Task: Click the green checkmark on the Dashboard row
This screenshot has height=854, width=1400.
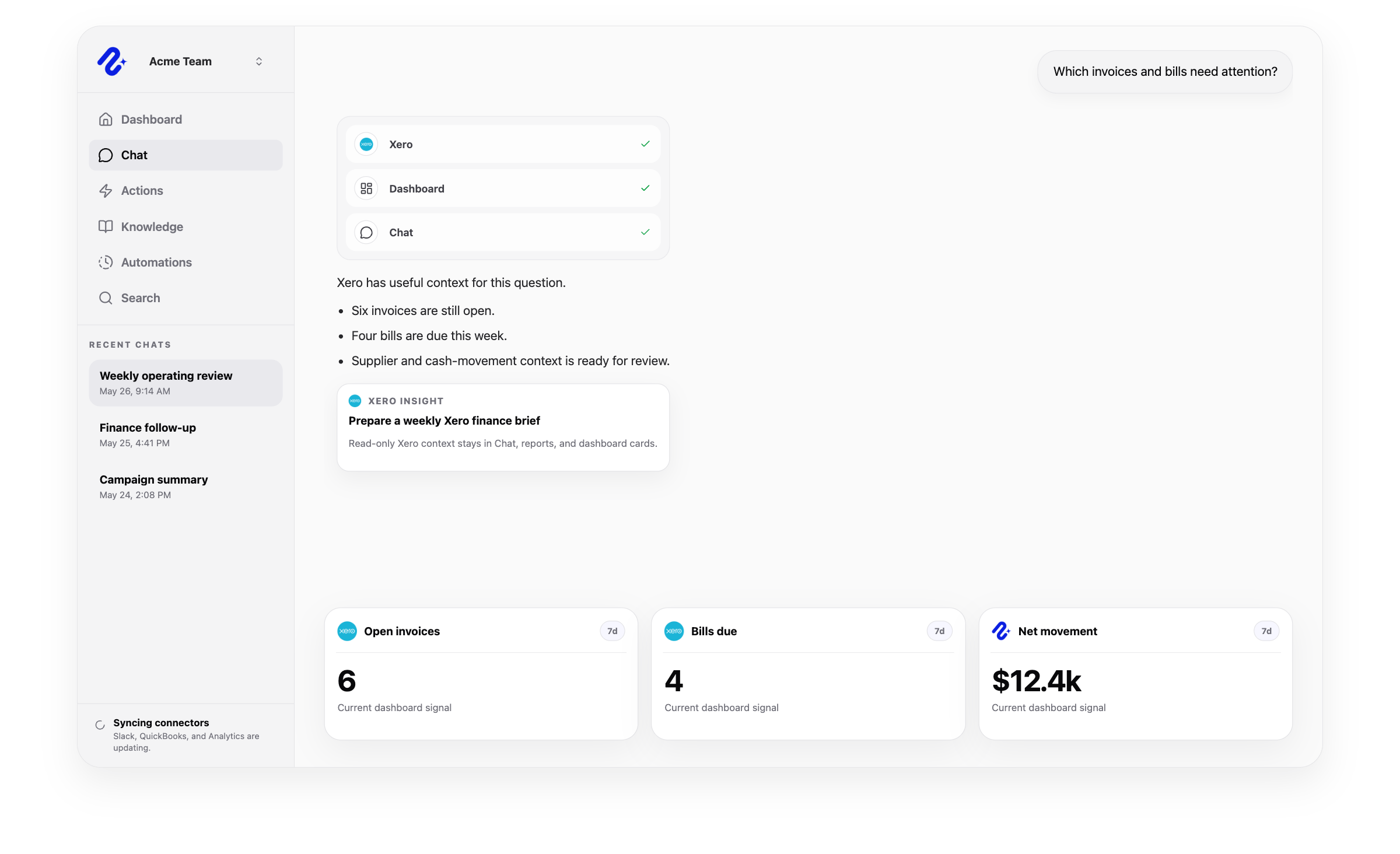Action: point(645,188)
